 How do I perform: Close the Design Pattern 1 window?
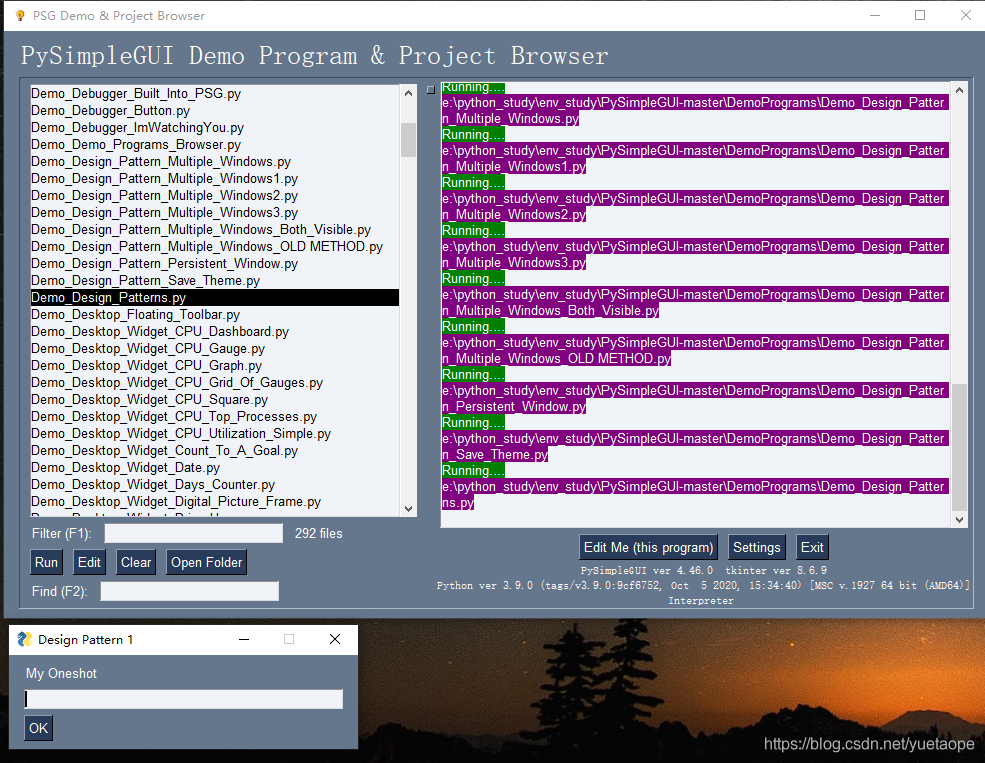click(x=335, y=639)
